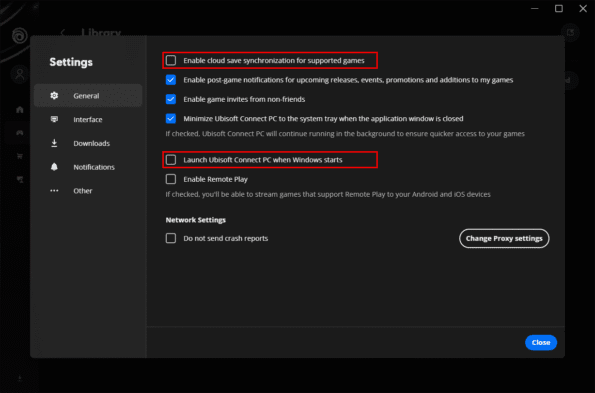Click the General gear icon
This screenshot has width=595, height=393.
pos(54,96)
